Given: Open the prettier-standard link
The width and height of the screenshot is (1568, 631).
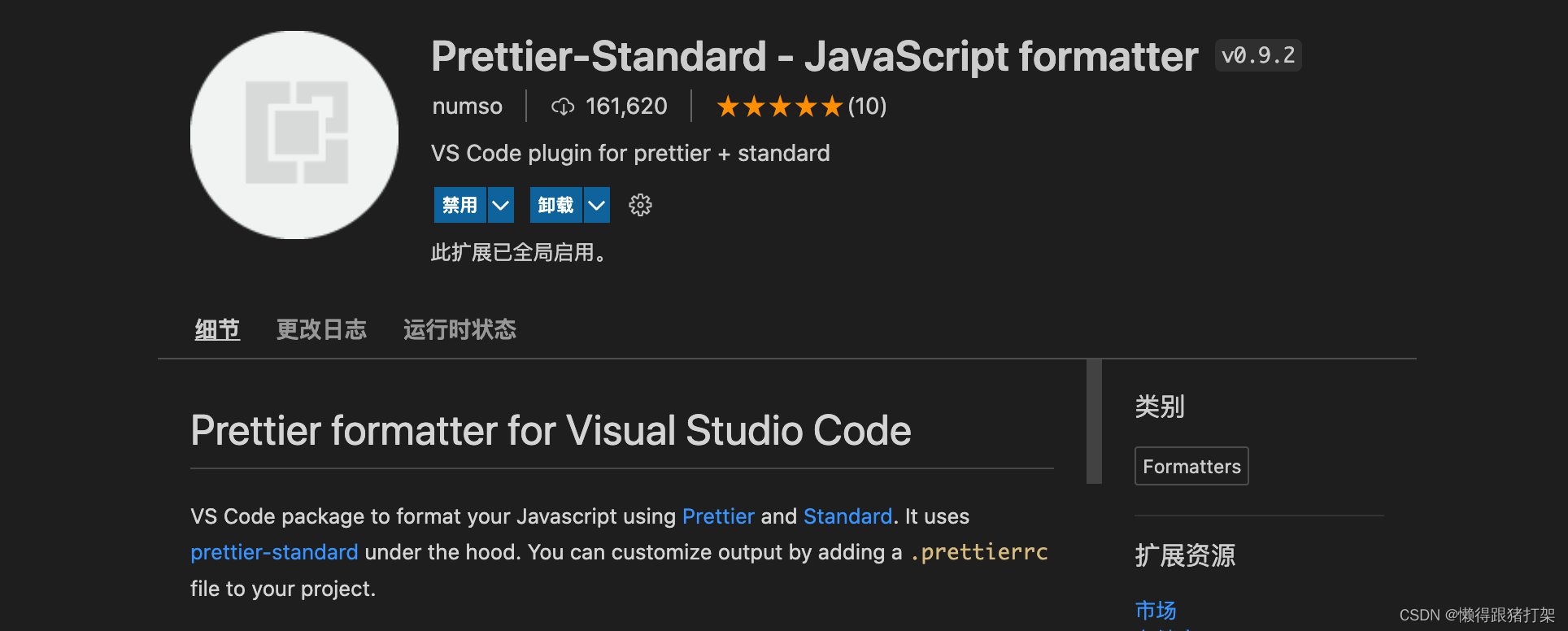Looking at the screenshot, I should coord(274,552).
